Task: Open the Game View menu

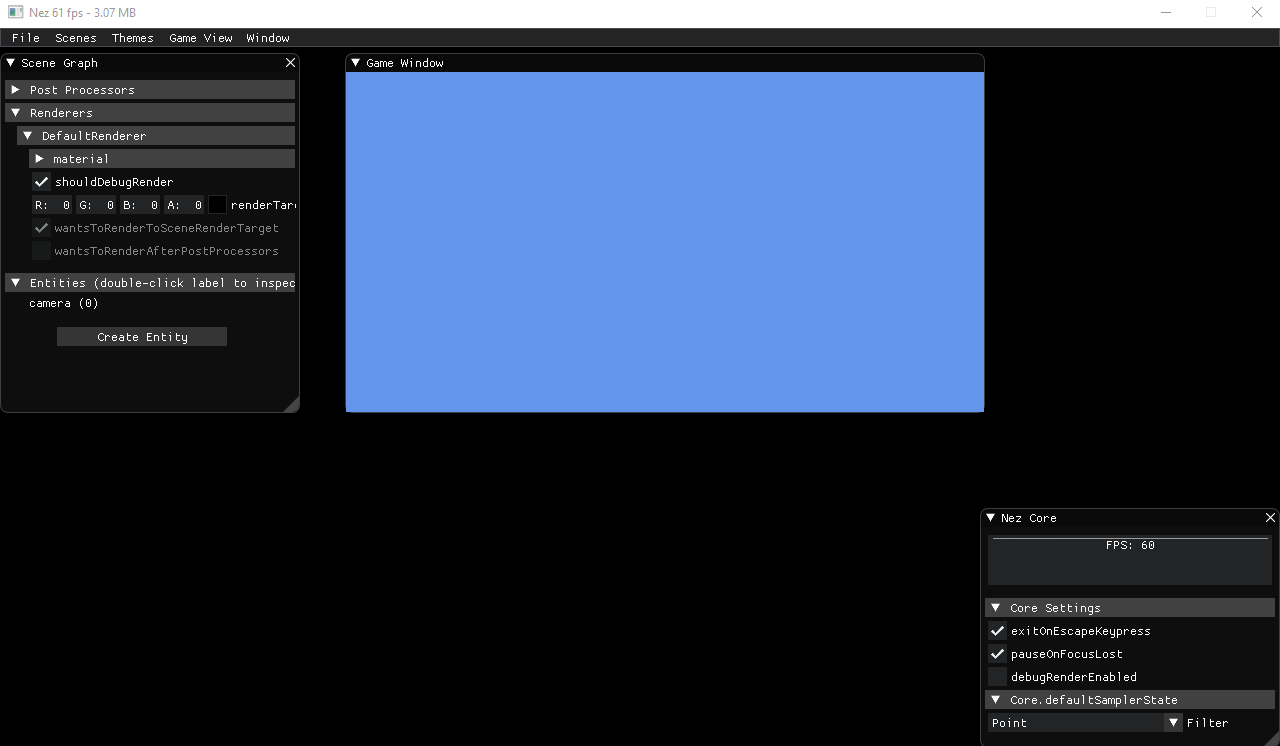Action: point(200,38)
